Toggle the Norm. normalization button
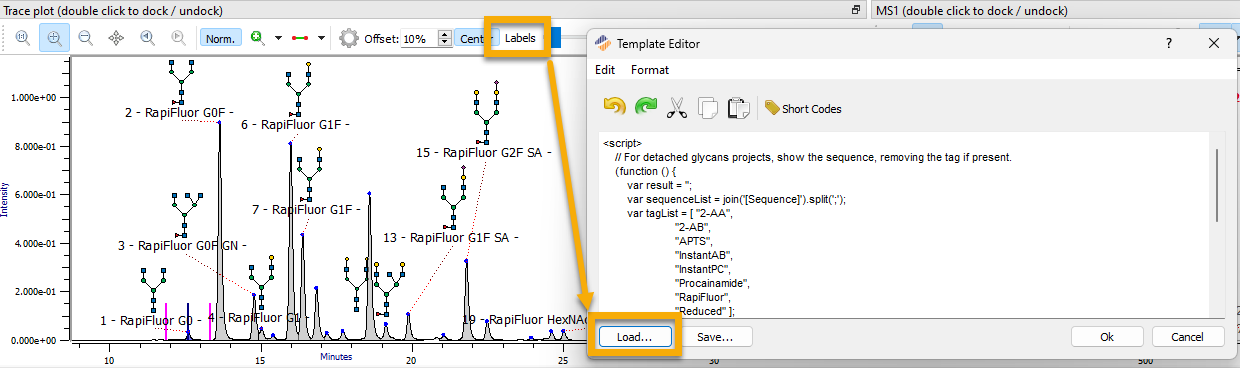 pyautogui.click(x=220, y=38)
